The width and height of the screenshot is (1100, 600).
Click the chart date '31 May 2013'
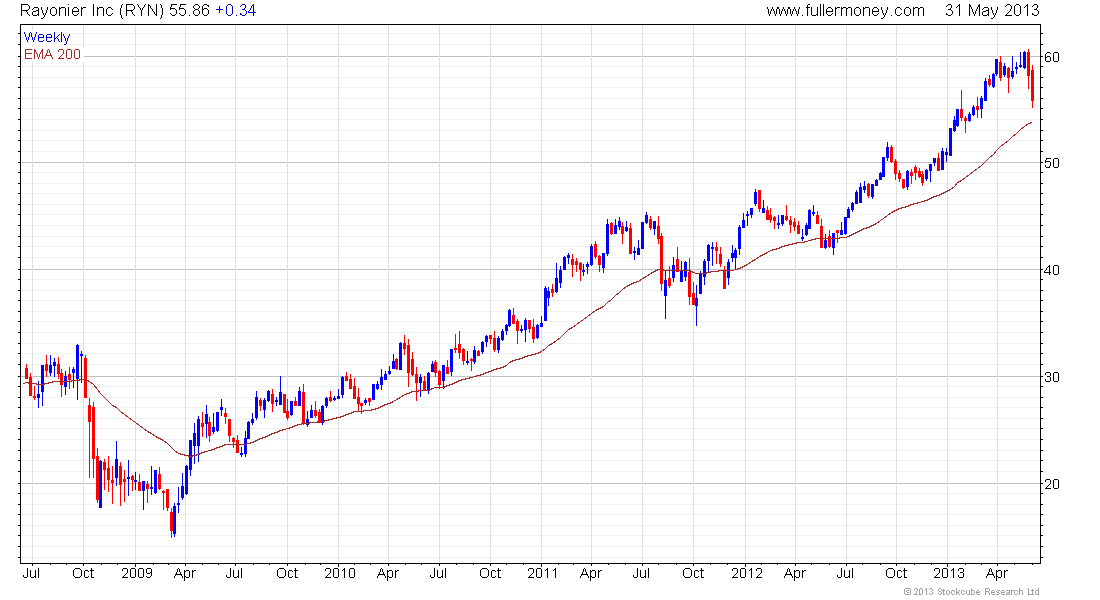coord(992,11)
